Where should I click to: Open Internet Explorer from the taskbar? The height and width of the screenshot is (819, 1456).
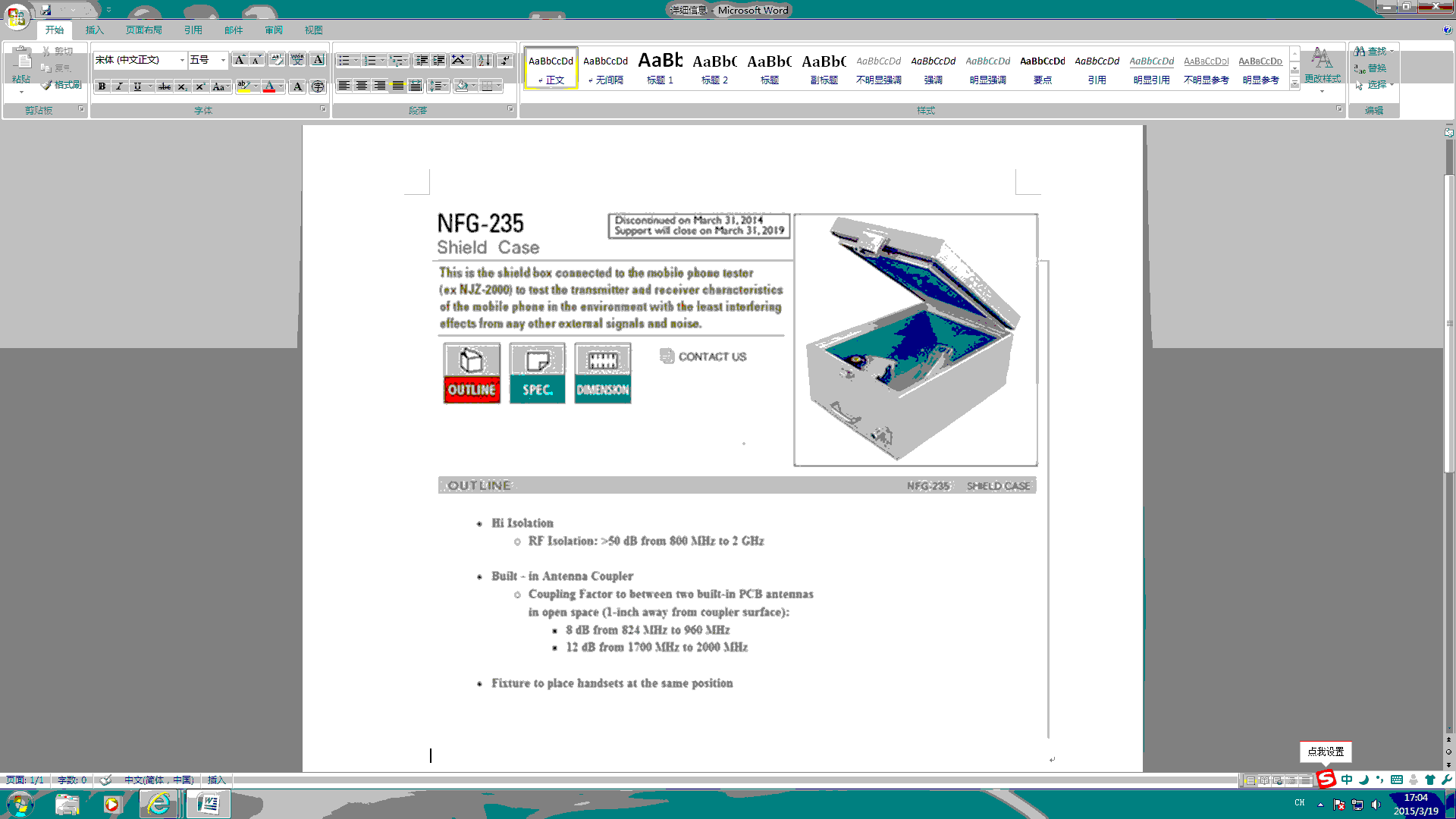click(x=158, y=804)
